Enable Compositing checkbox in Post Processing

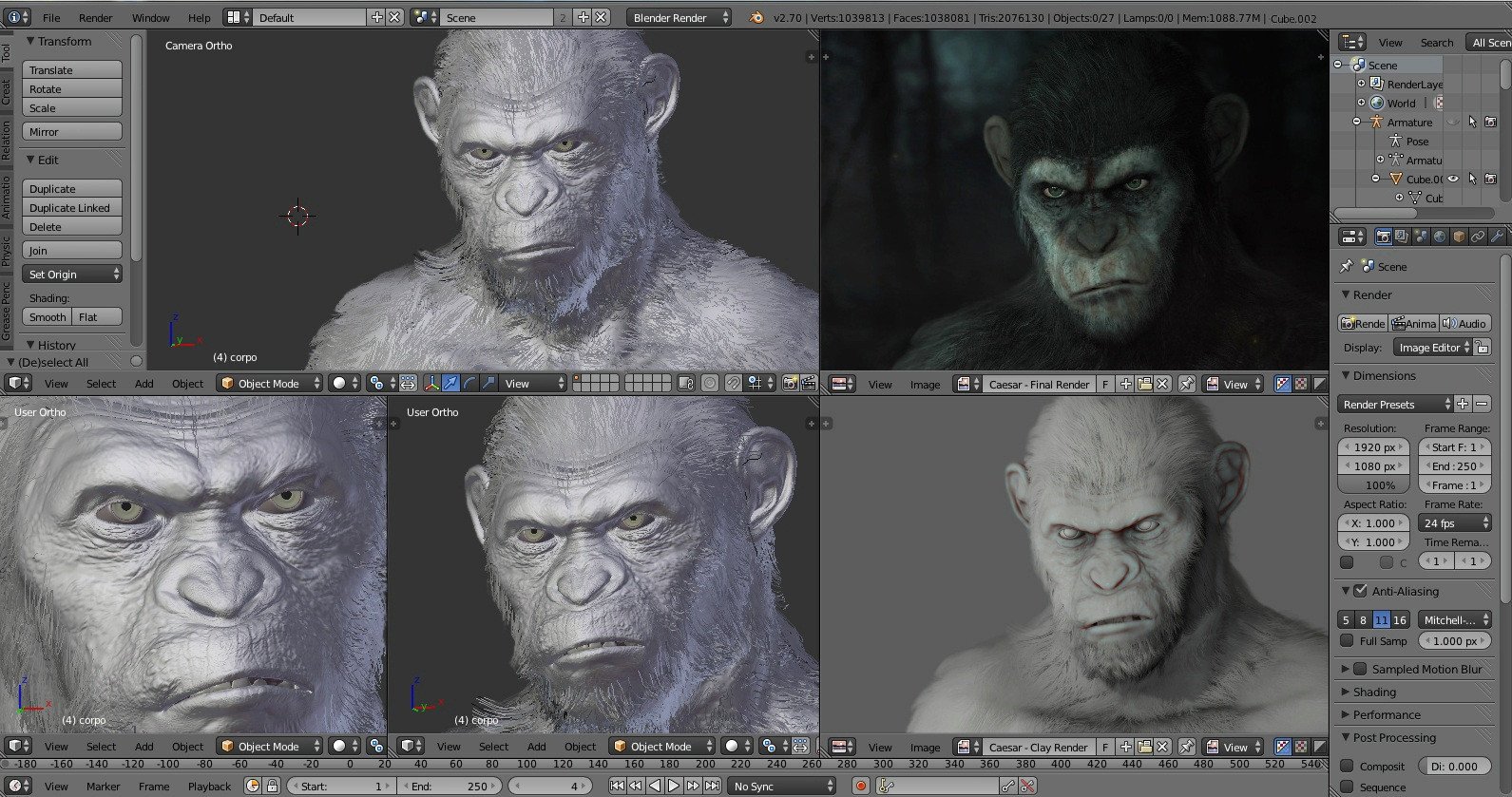pos(1347,766)
